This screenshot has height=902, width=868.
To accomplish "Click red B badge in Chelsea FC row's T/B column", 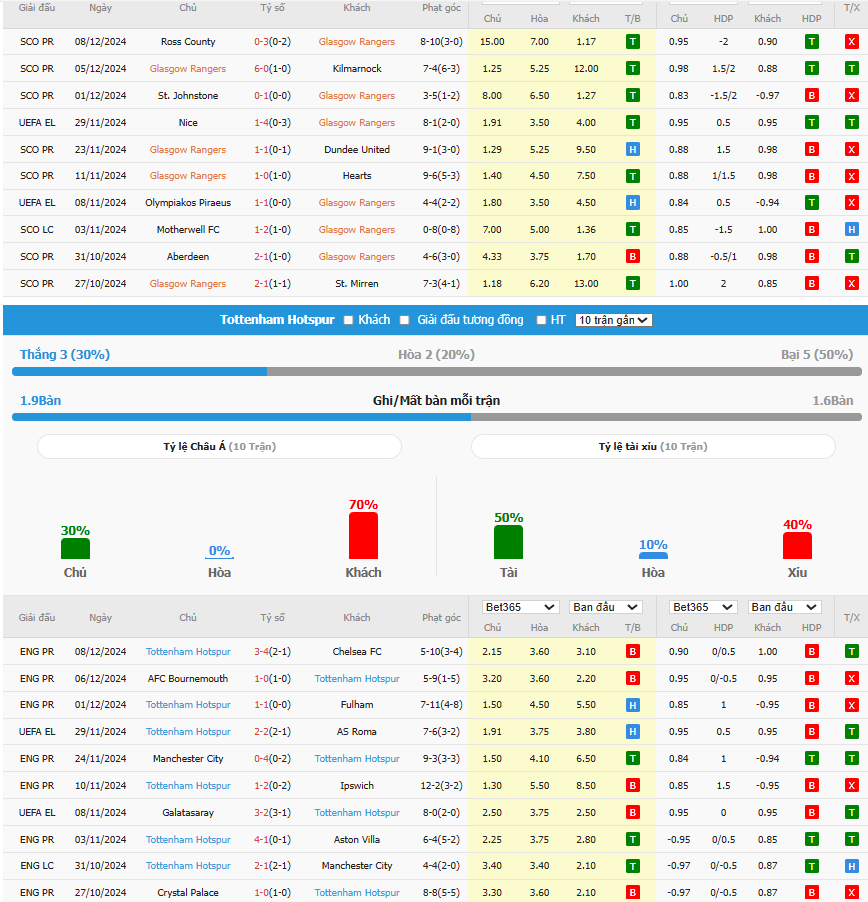I will click(632, 652).
